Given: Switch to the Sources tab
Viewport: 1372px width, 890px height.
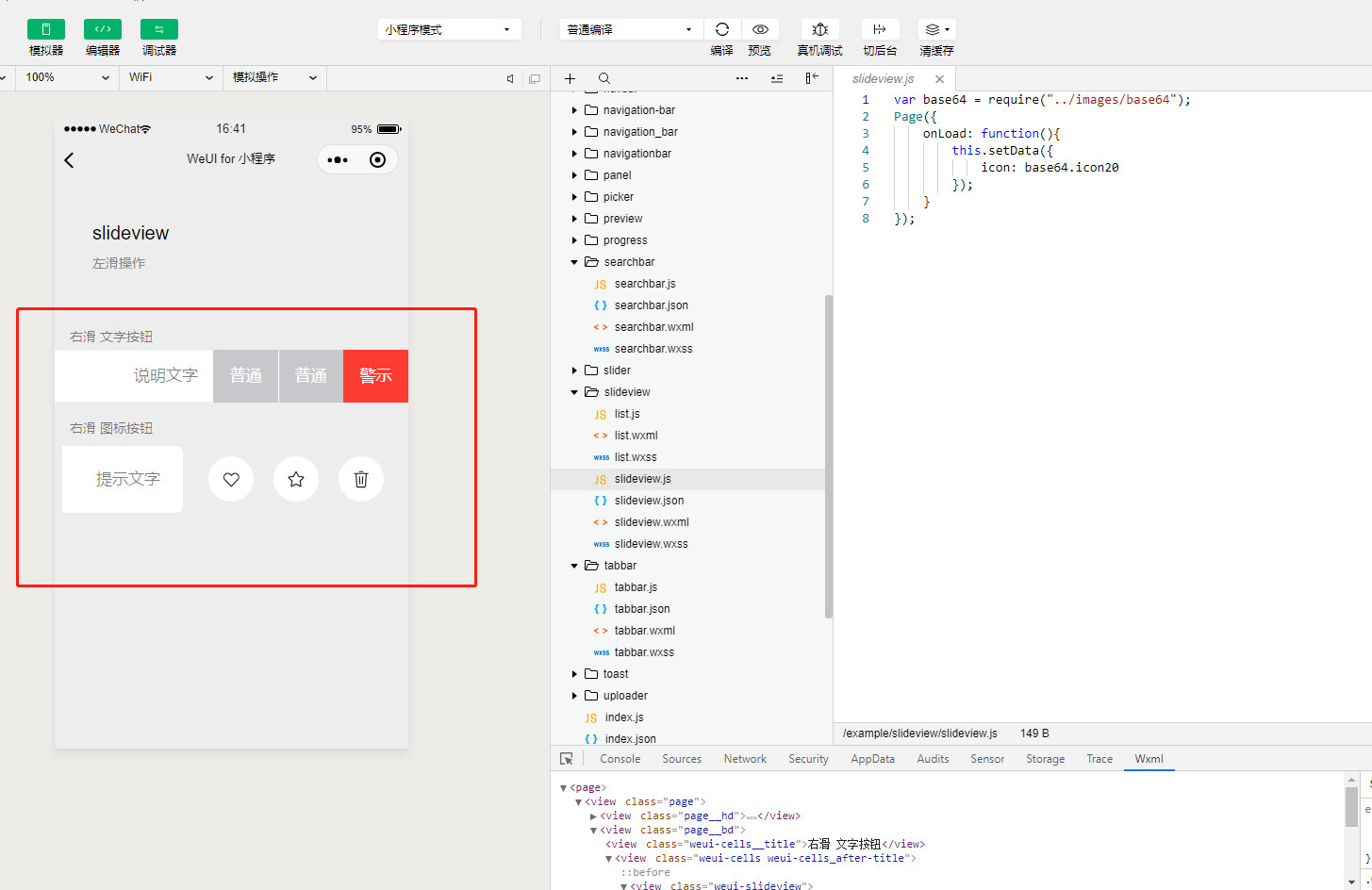Looking at the screenshot, I should [x=682, y=759].
